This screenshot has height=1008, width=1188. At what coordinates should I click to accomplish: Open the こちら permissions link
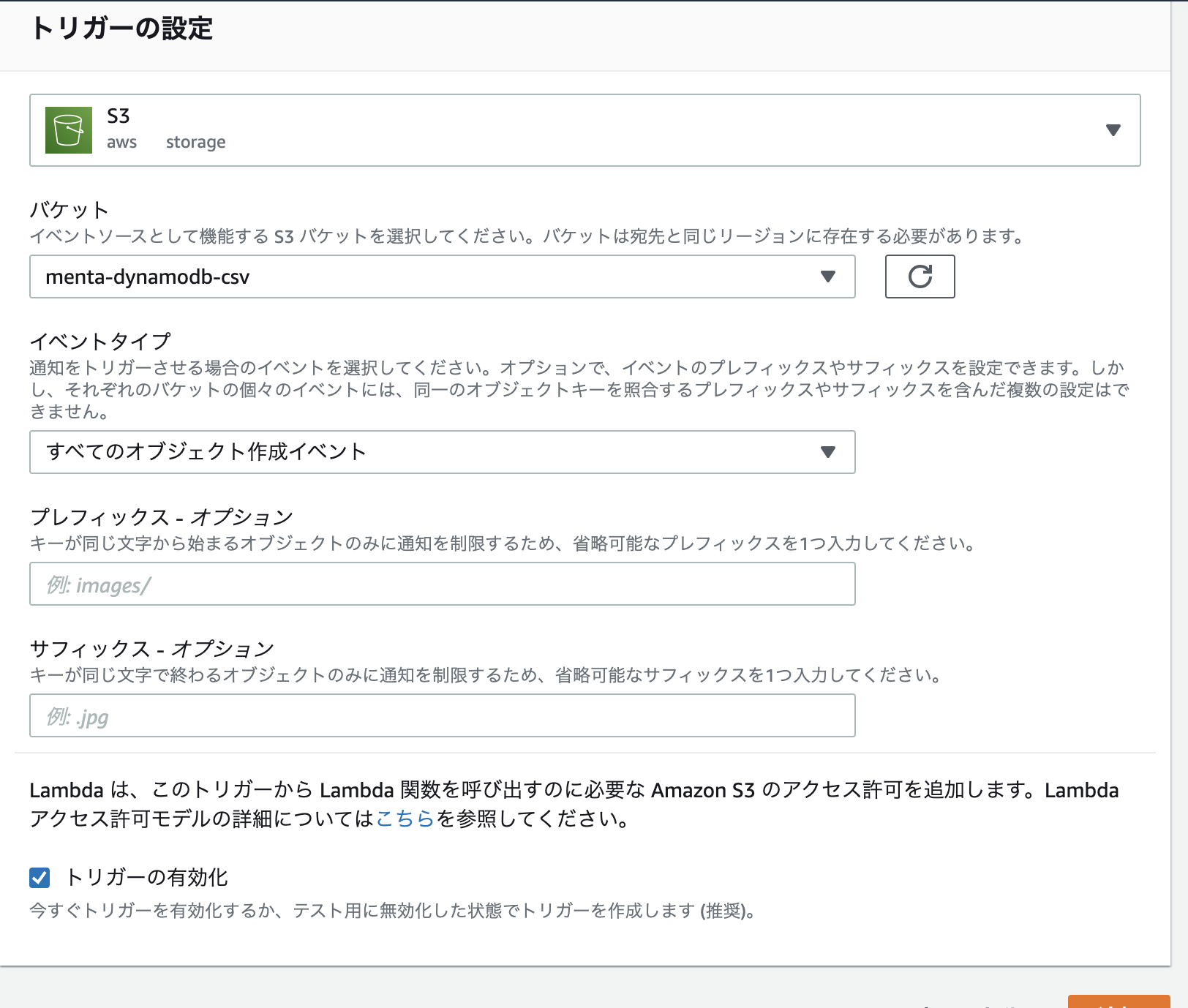point(405,819)
